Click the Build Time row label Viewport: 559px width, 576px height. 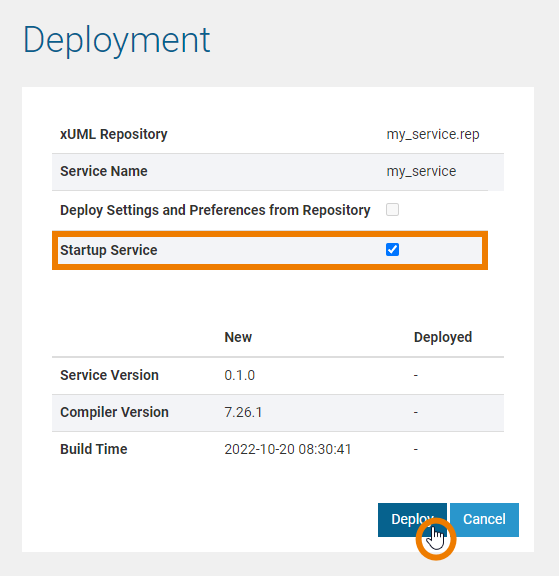[x=94, y=449]
